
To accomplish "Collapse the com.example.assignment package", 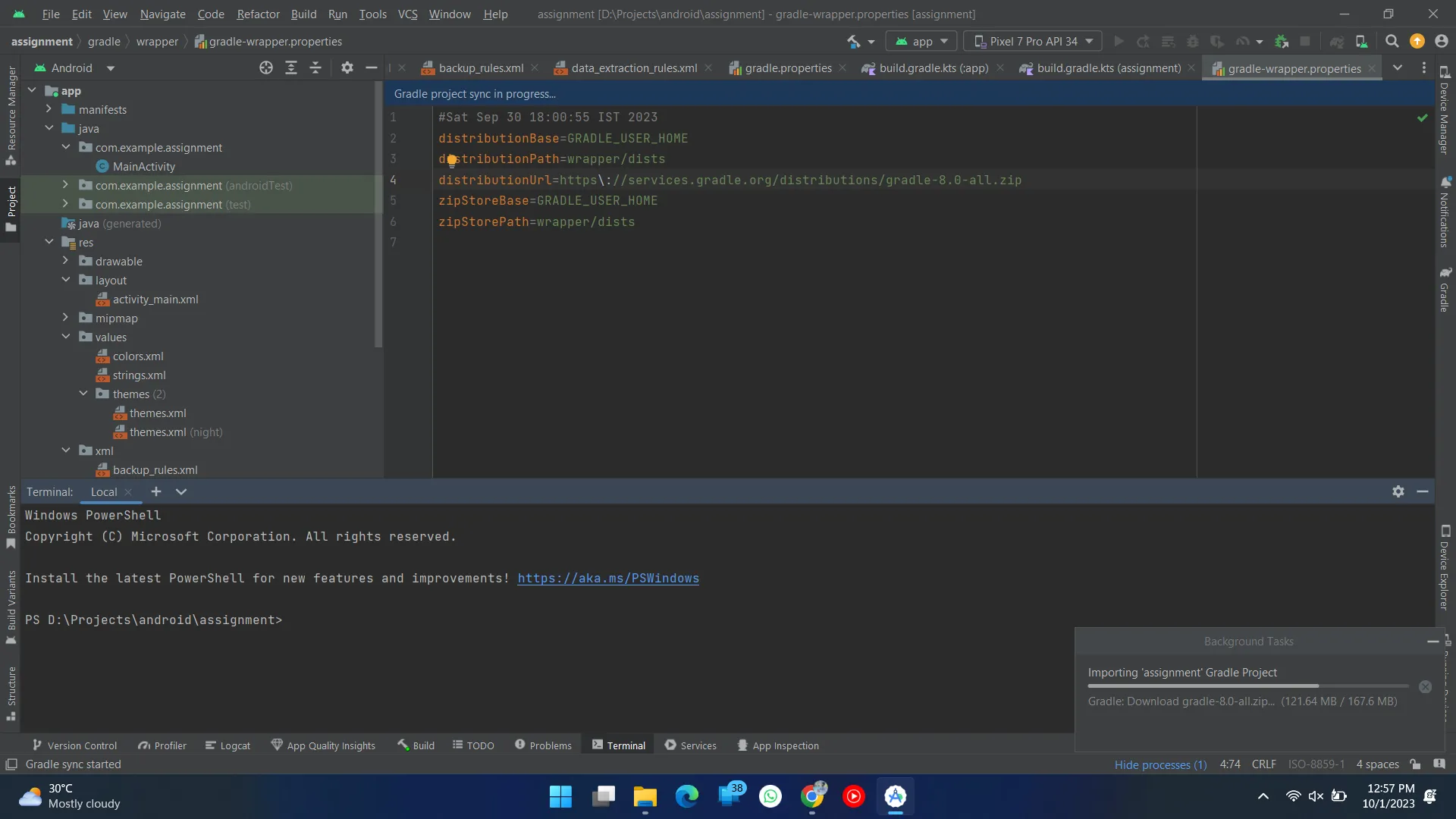I will click(x=67, y=147).
